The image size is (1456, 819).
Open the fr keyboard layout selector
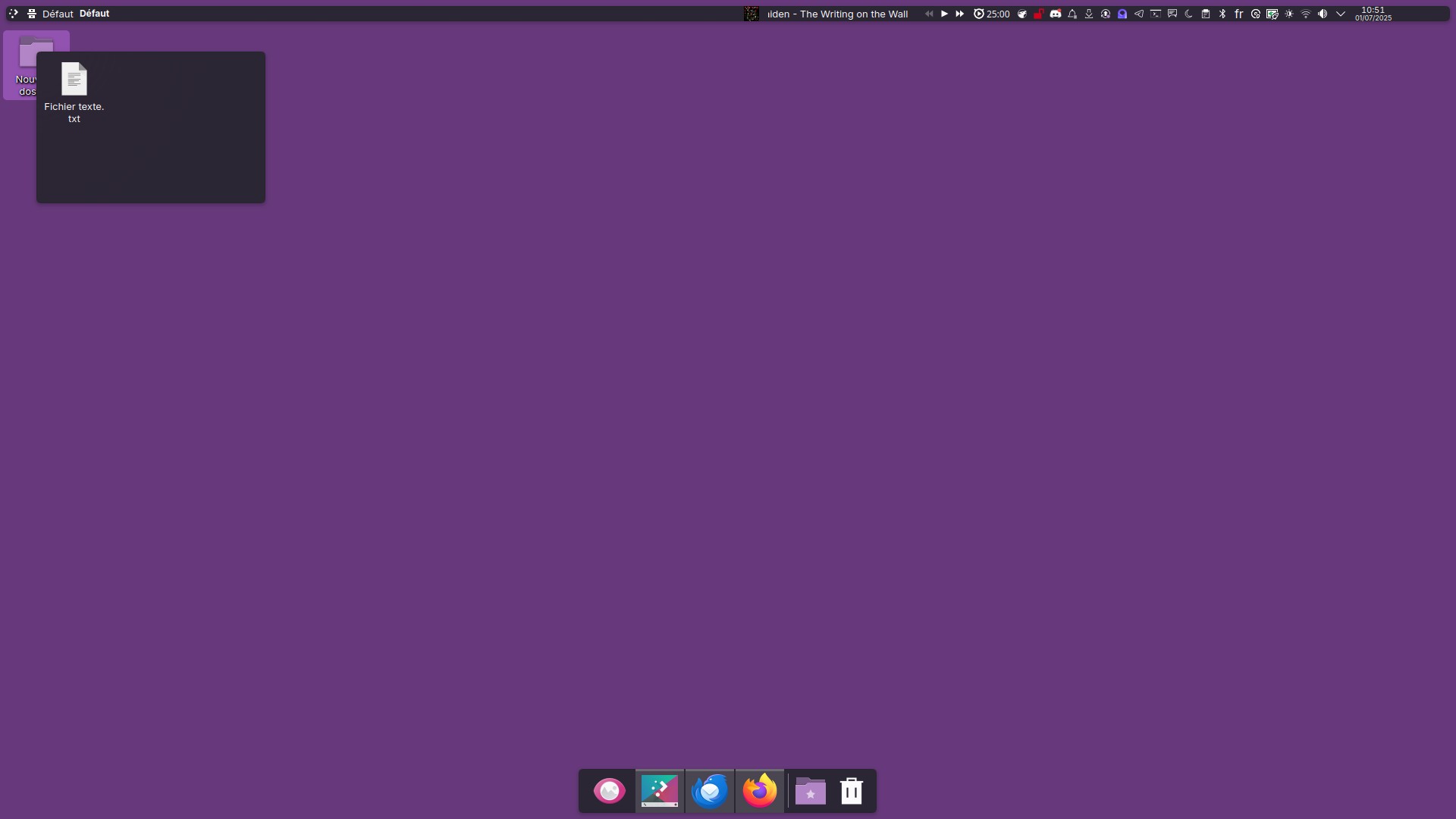[1239, 14]
